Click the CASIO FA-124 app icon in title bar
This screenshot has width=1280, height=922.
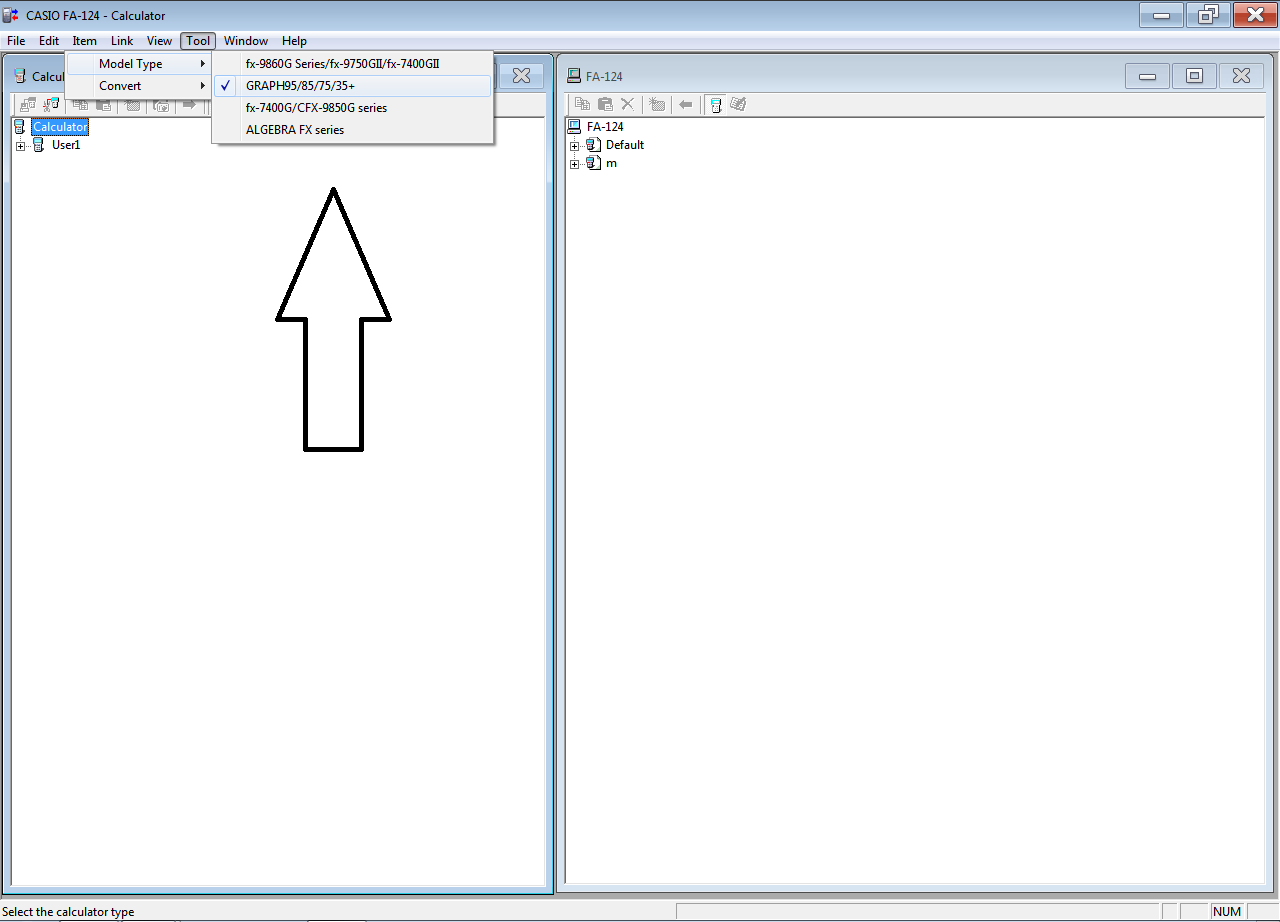point(12,15)
